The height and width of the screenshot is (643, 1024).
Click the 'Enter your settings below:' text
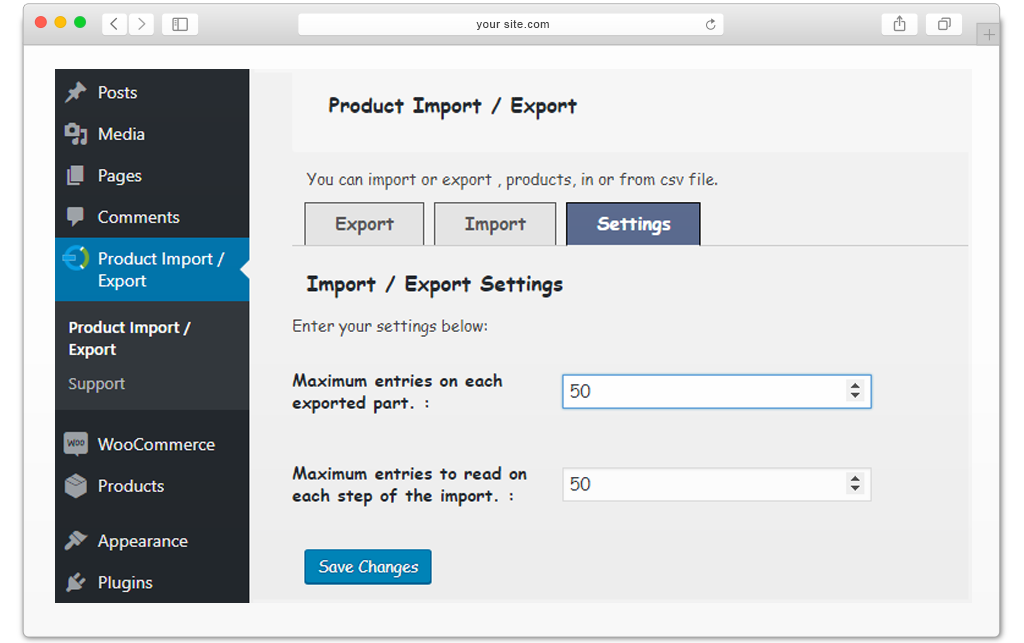pos(390,326)
